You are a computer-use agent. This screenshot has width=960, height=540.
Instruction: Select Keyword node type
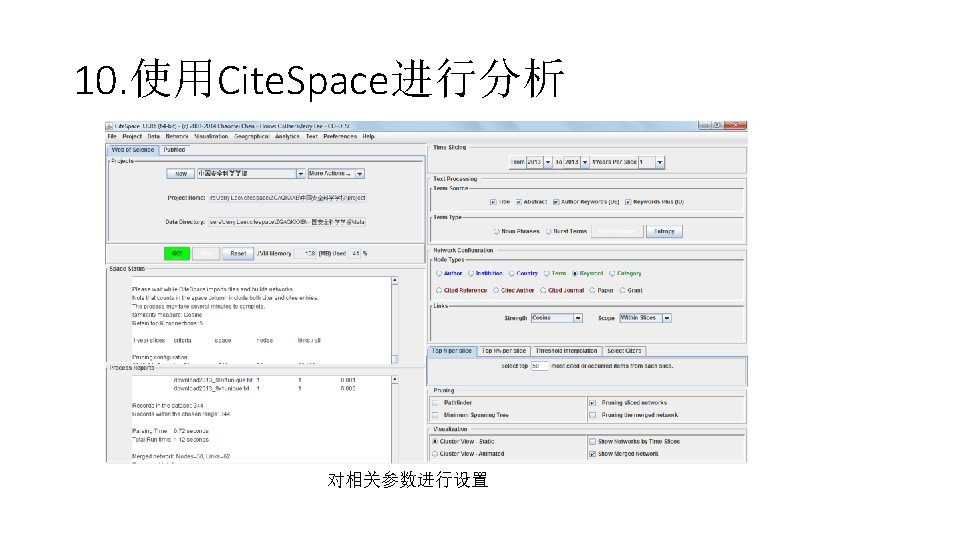pyautogui.click(x=575, y=274)
